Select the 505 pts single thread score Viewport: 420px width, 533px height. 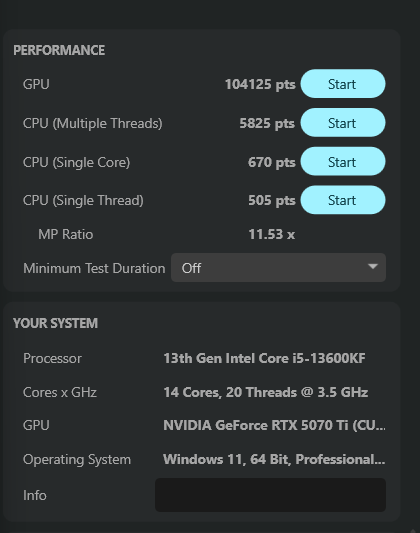tap(272, 200)
